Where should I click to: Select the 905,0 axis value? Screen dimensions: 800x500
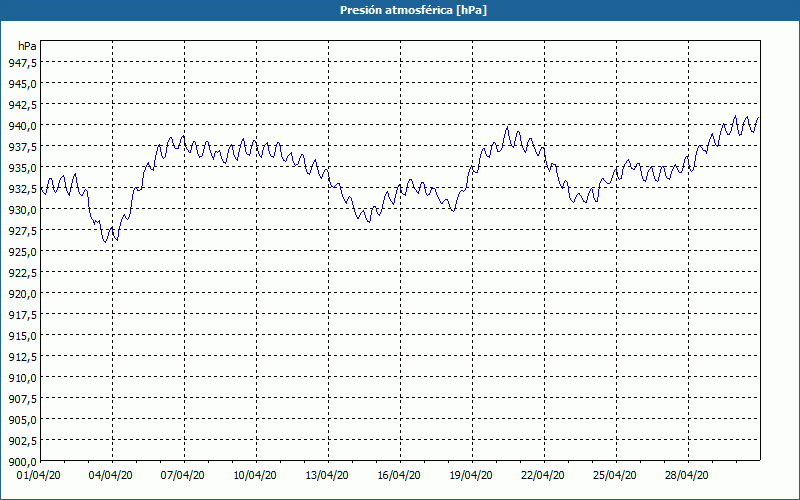22,420
